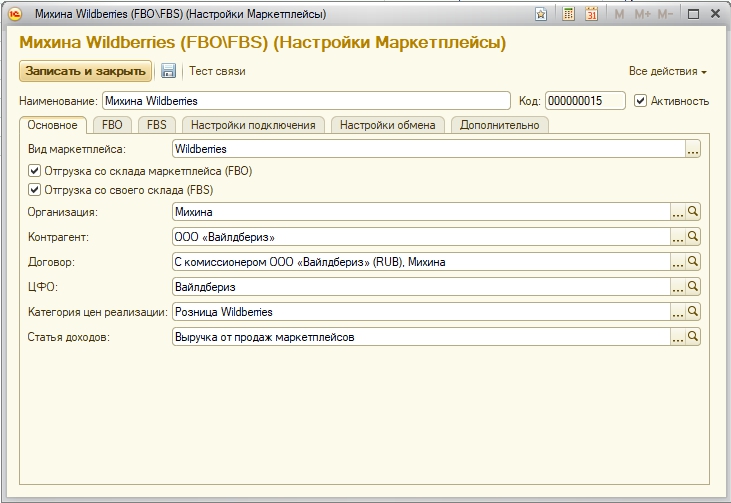
Task: Click magnifier icon next to Договор field
Action: 693,262
